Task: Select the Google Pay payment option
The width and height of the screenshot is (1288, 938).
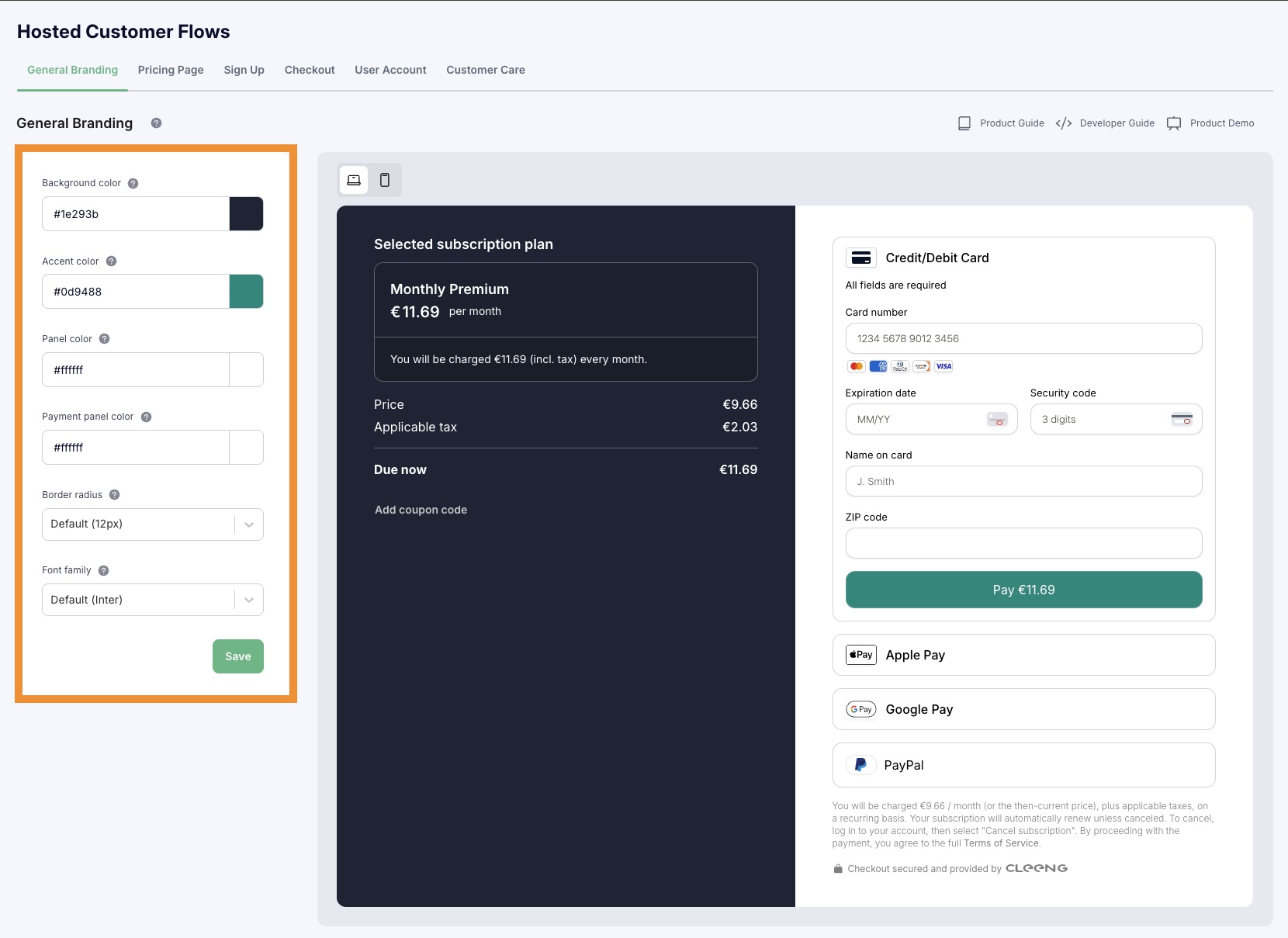Action: pyautogui.click(x=1023, y=709)
